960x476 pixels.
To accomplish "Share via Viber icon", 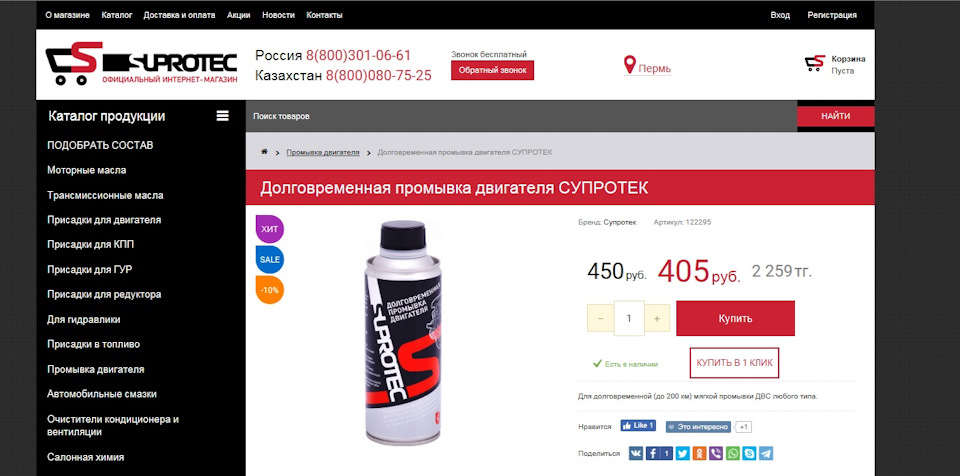I will point(716,453).
